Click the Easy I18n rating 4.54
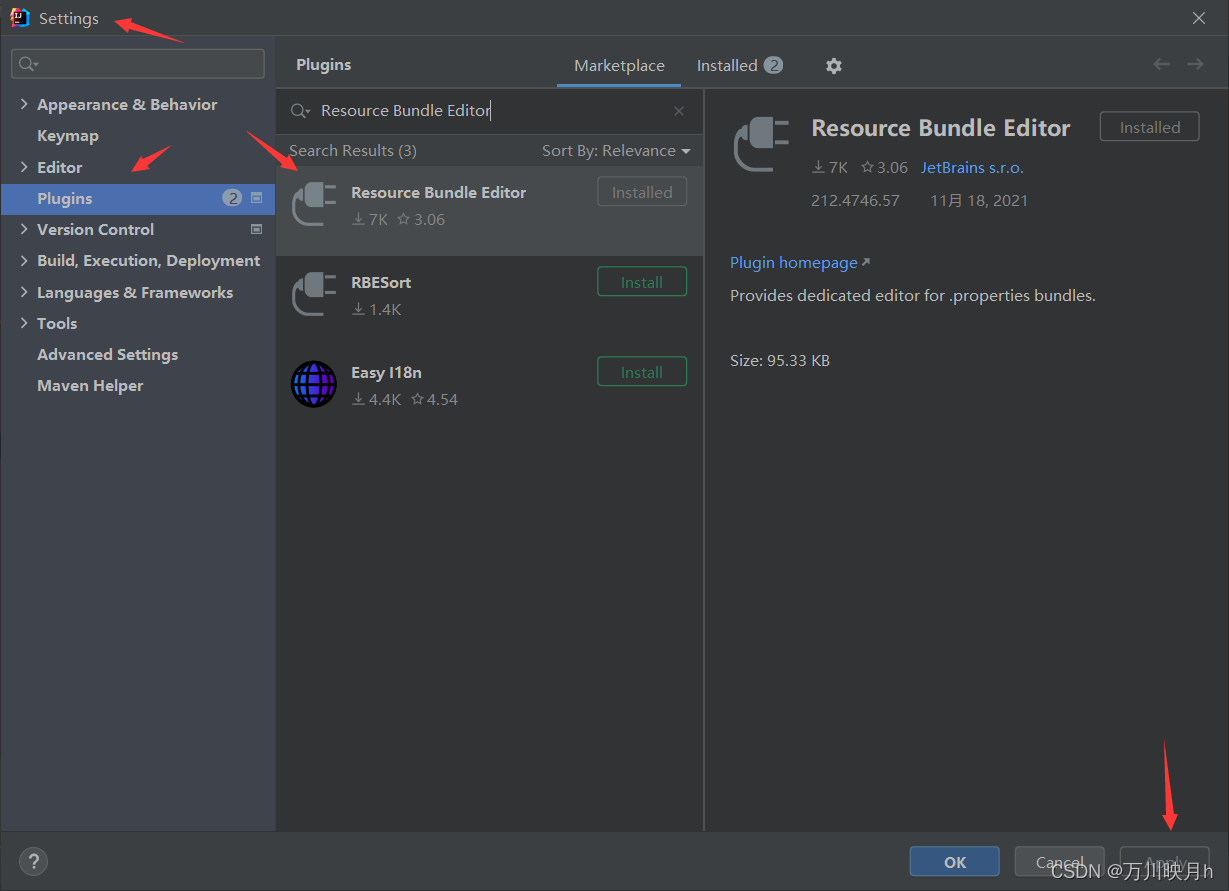This screenshot has height=891, width=1229. (434, 399)
